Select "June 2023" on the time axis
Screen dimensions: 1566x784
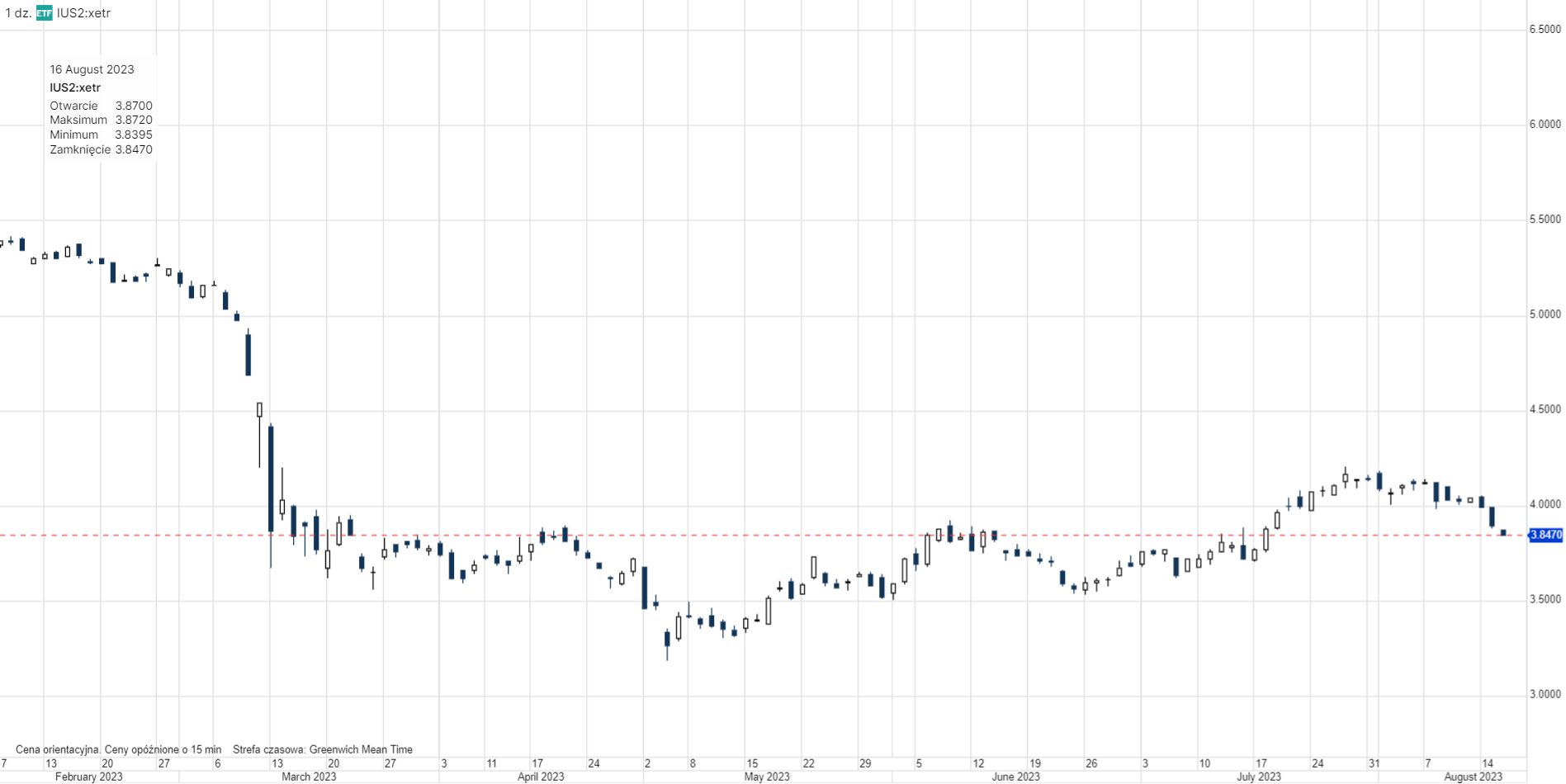(1015, 777)
